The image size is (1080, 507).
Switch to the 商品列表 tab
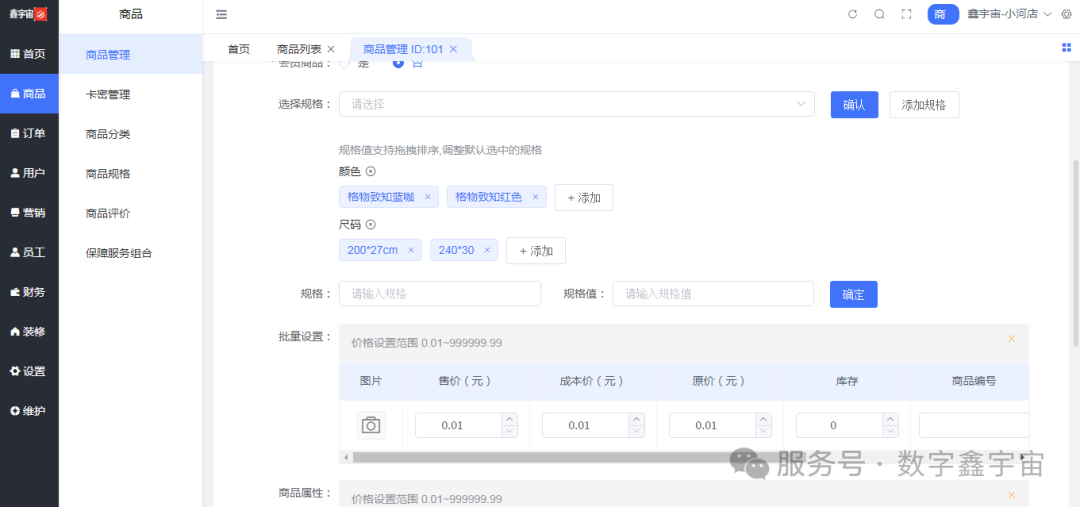(299, 49)
